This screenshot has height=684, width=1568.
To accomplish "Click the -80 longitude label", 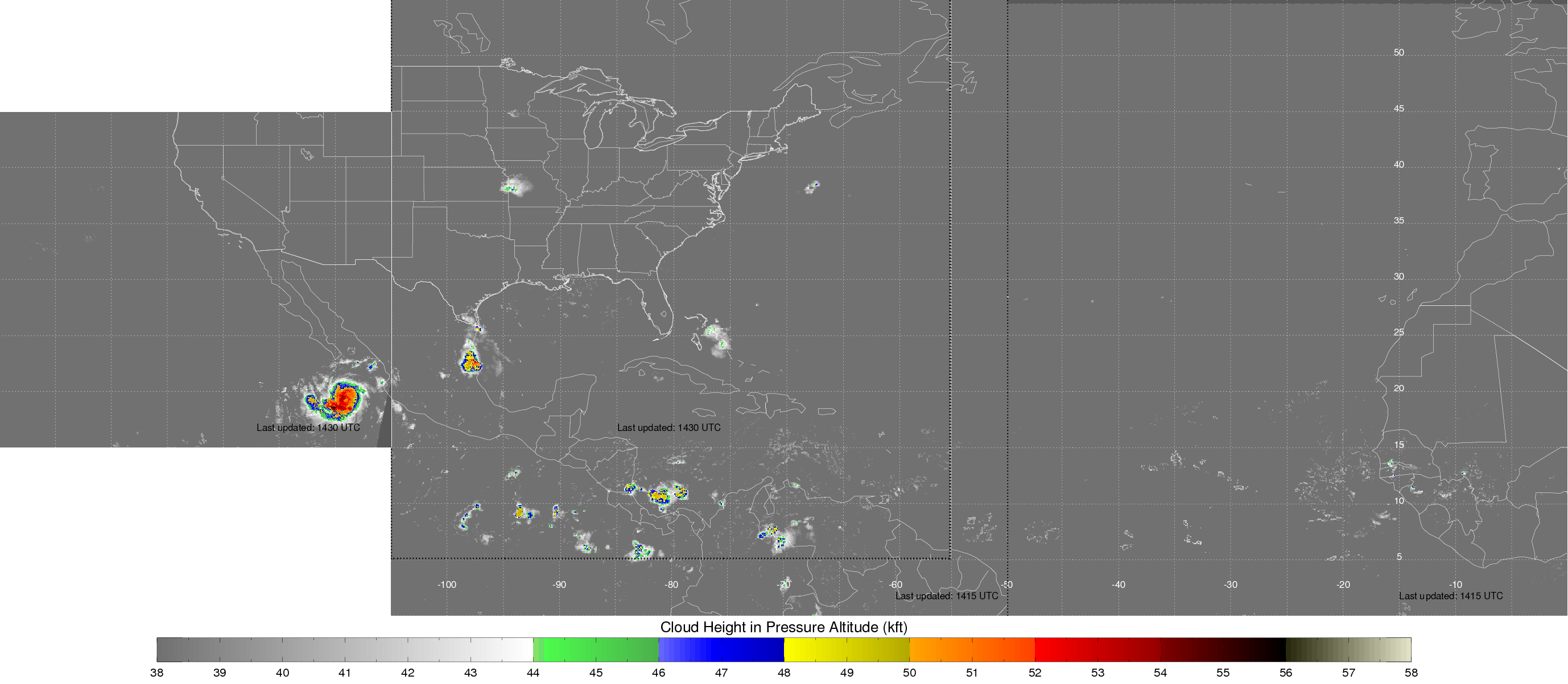I will pos(671,584).
